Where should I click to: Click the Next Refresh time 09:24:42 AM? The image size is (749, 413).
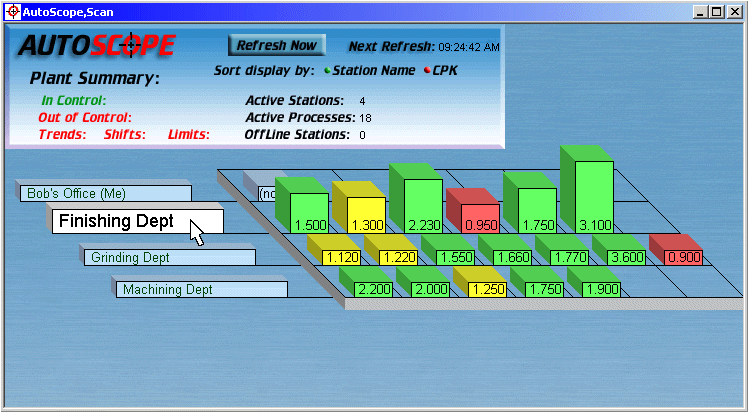click(x=469, y=47)
